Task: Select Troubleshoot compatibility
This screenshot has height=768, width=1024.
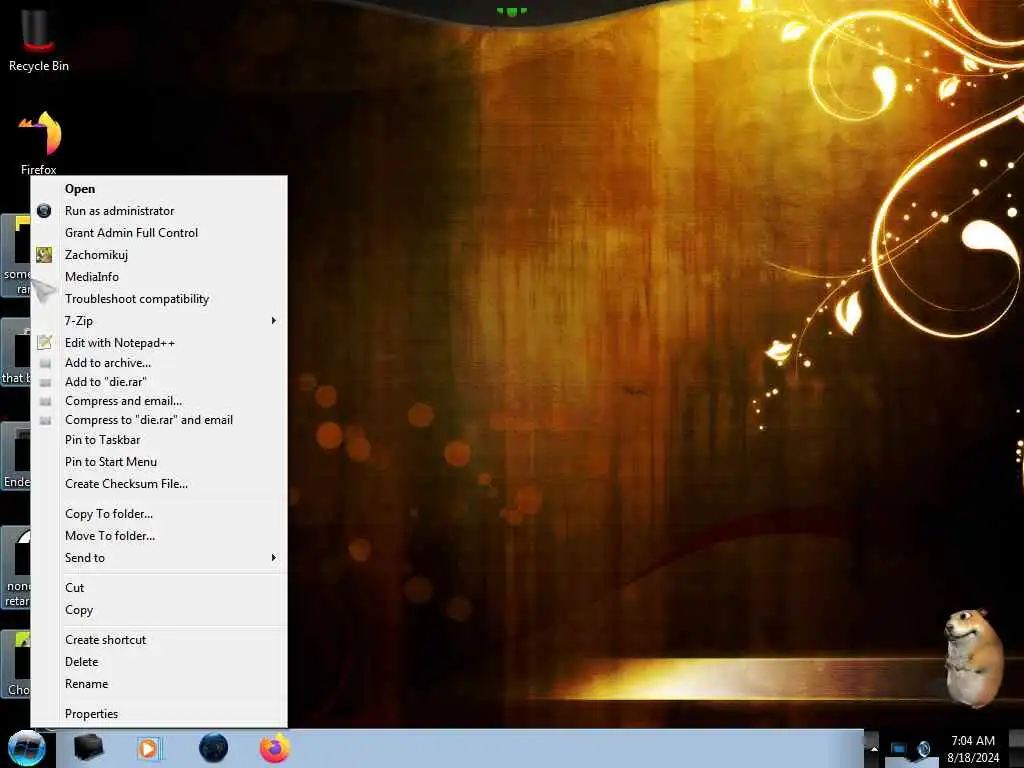Action: (159, 298)
